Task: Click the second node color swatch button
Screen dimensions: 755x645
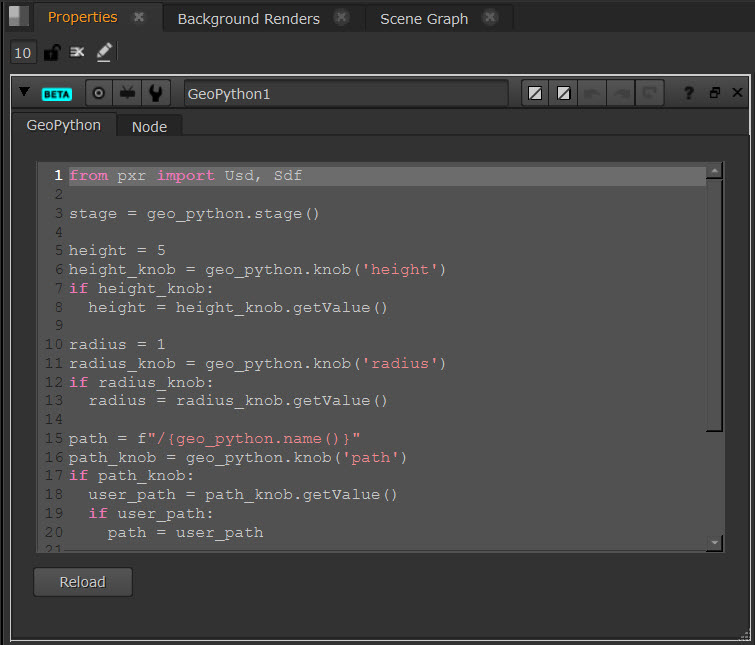Action: coord(564,93)
